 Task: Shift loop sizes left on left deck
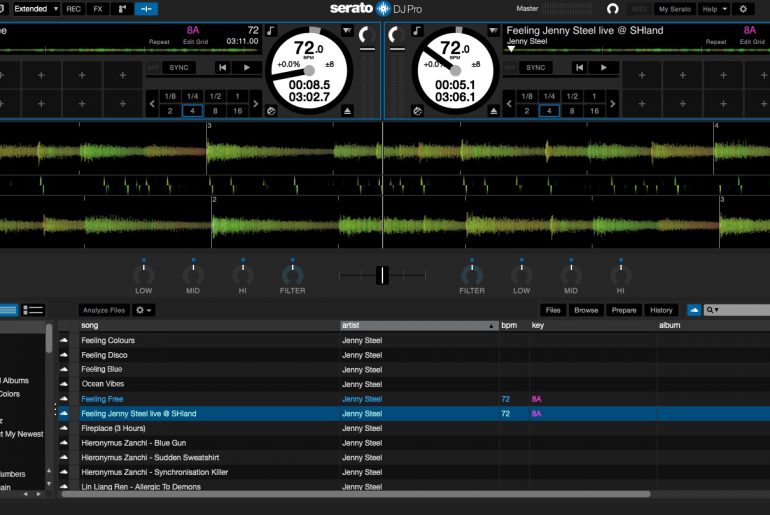click(x=152, y=104)
